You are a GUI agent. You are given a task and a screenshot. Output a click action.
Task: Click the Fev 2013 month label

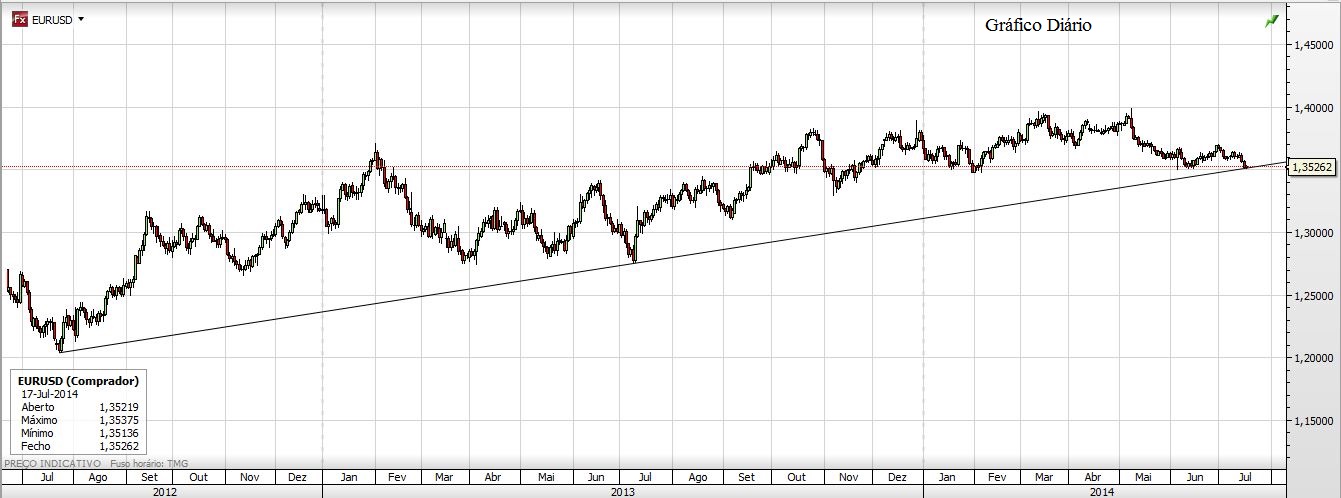click(396, 477)
